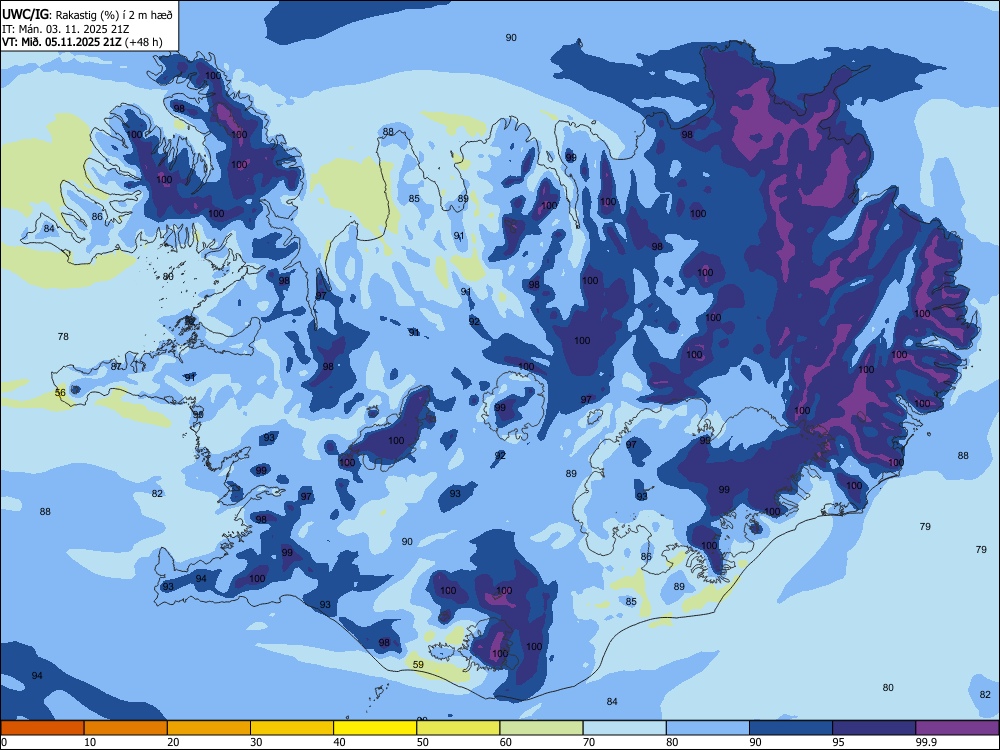Click the legend tick label "95"

[x=838, y=742]
